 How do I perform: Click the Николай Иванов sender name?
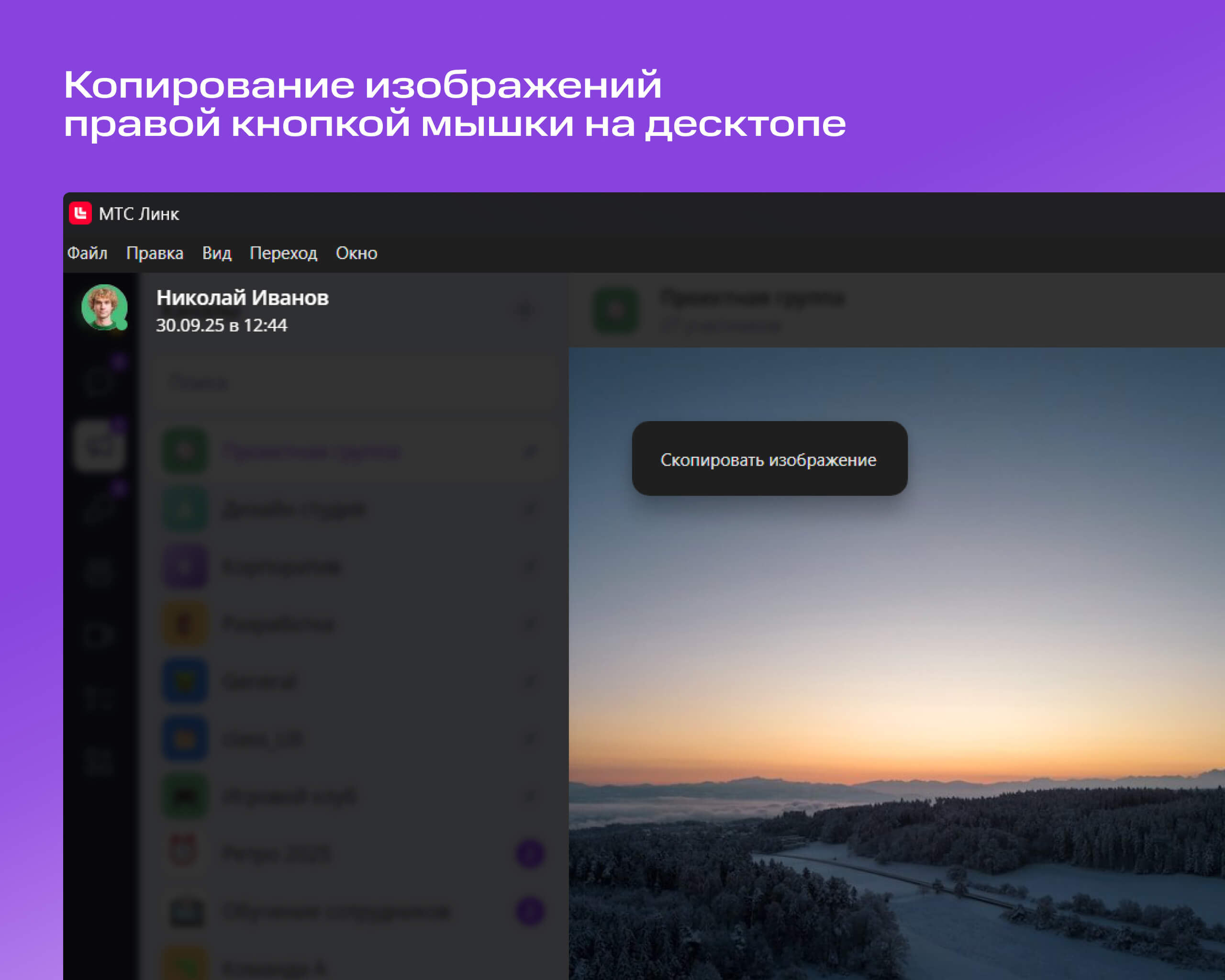(x=242, y=298)
